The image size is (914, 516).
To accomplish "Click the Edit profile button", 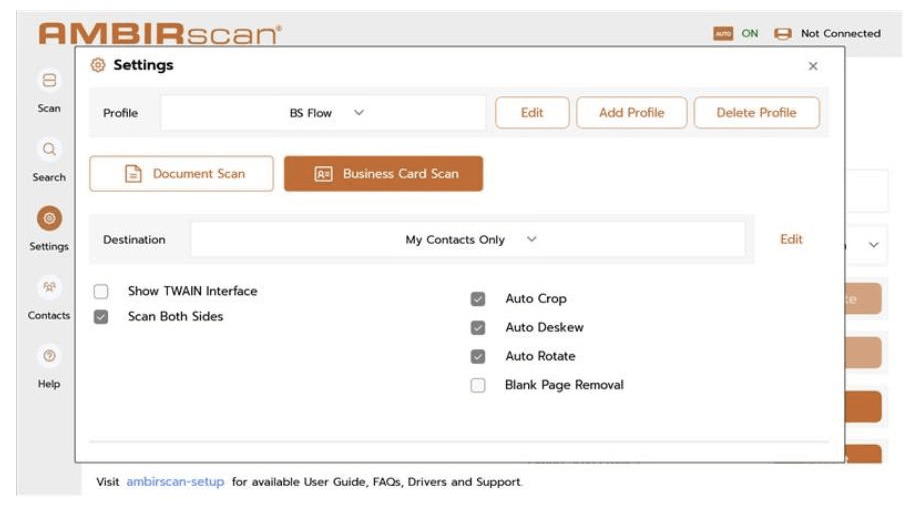I will [532, 113].
